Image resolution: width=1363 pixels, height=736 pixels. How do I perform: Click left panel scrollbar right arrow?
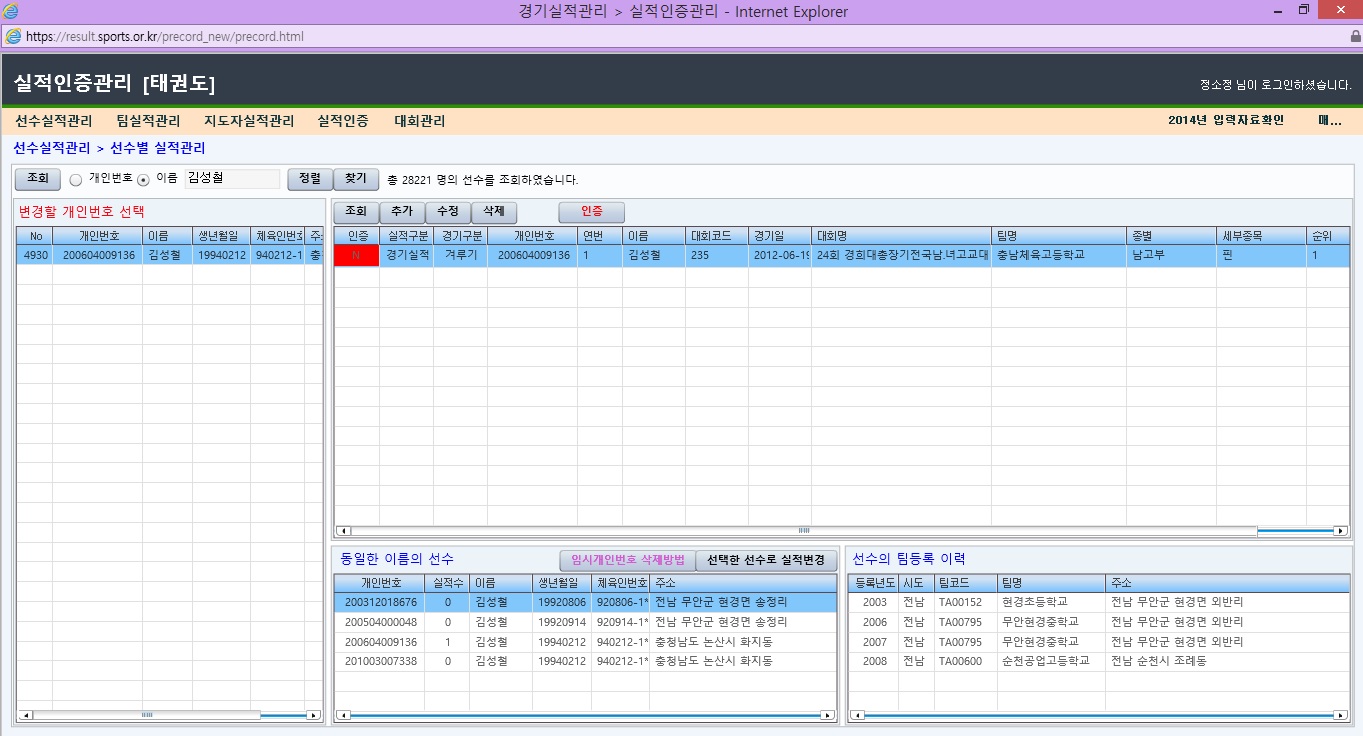click(x=314, y=715)
